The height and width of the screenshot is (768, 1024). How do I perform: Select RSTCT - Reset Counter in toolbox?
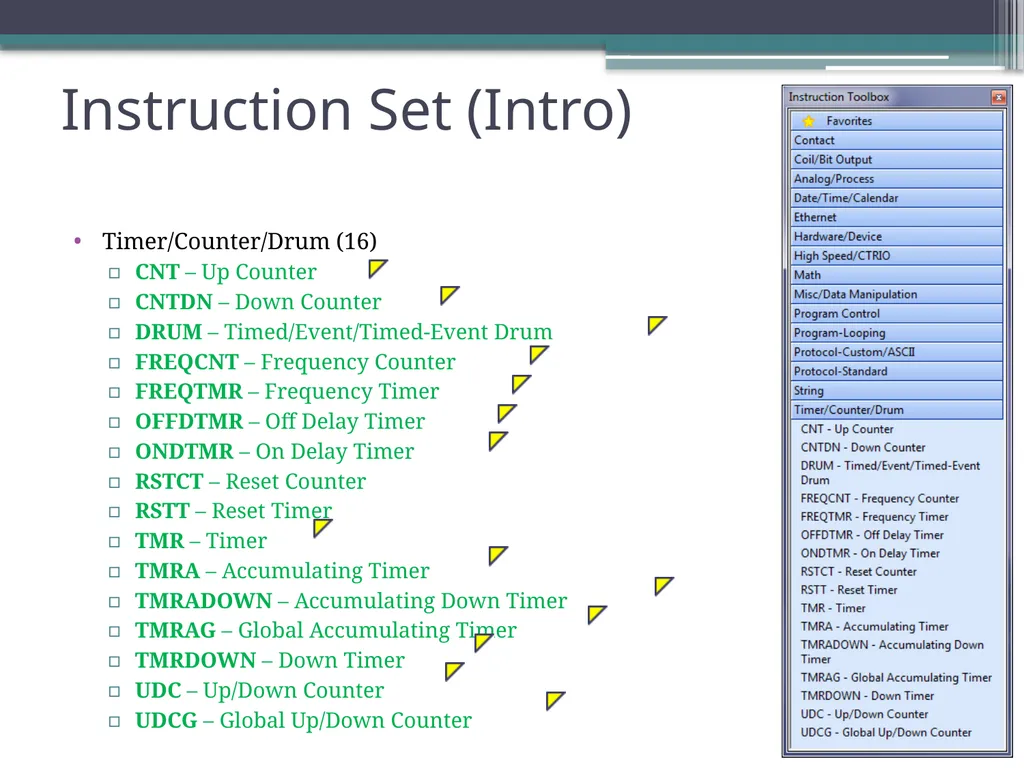pyautogui.click(x=859, y=571)
